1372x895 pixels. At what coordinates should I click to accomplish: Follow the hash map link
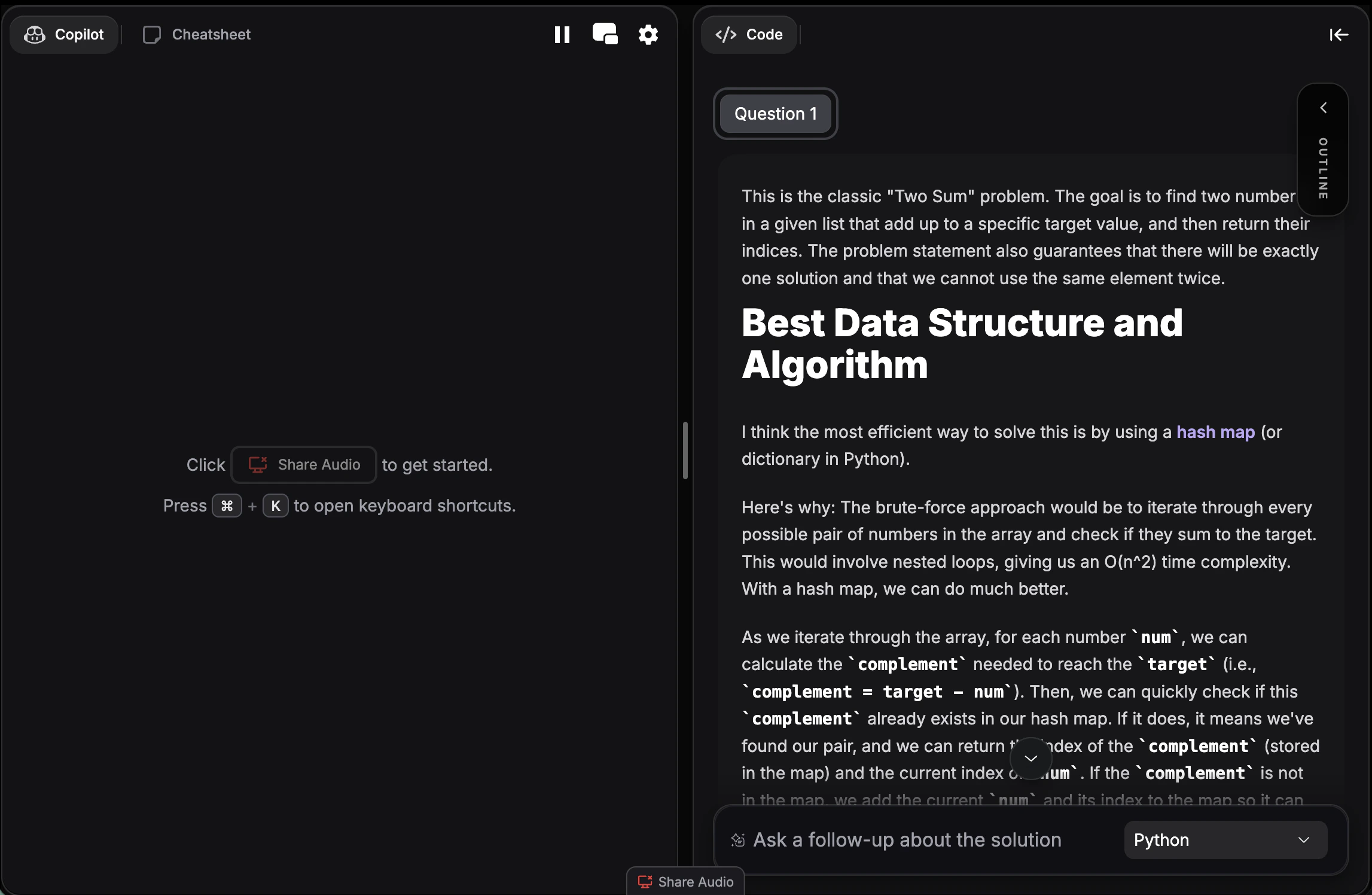tap(1215, 432)
